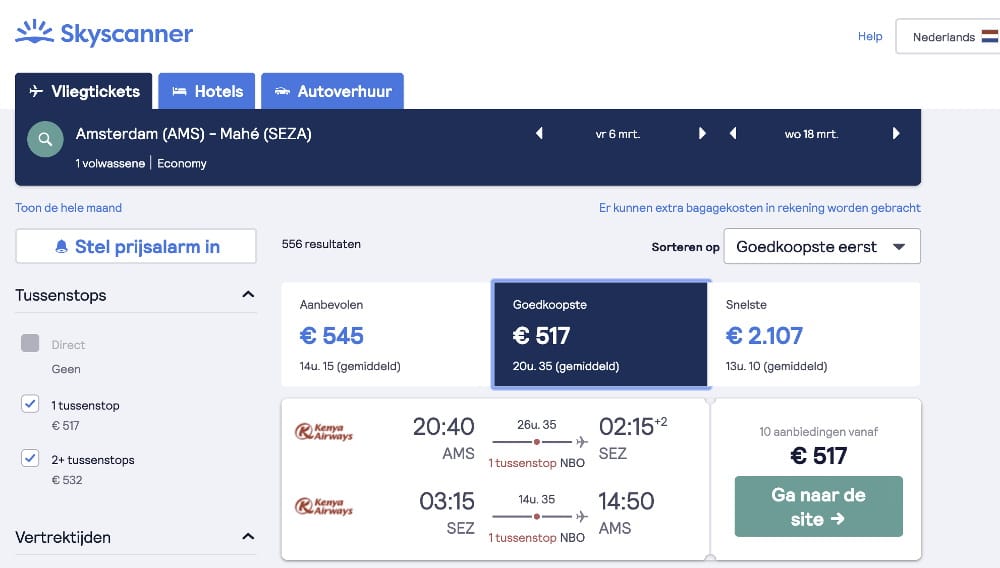
Task: Click the Help link
Action: (870, 36)
